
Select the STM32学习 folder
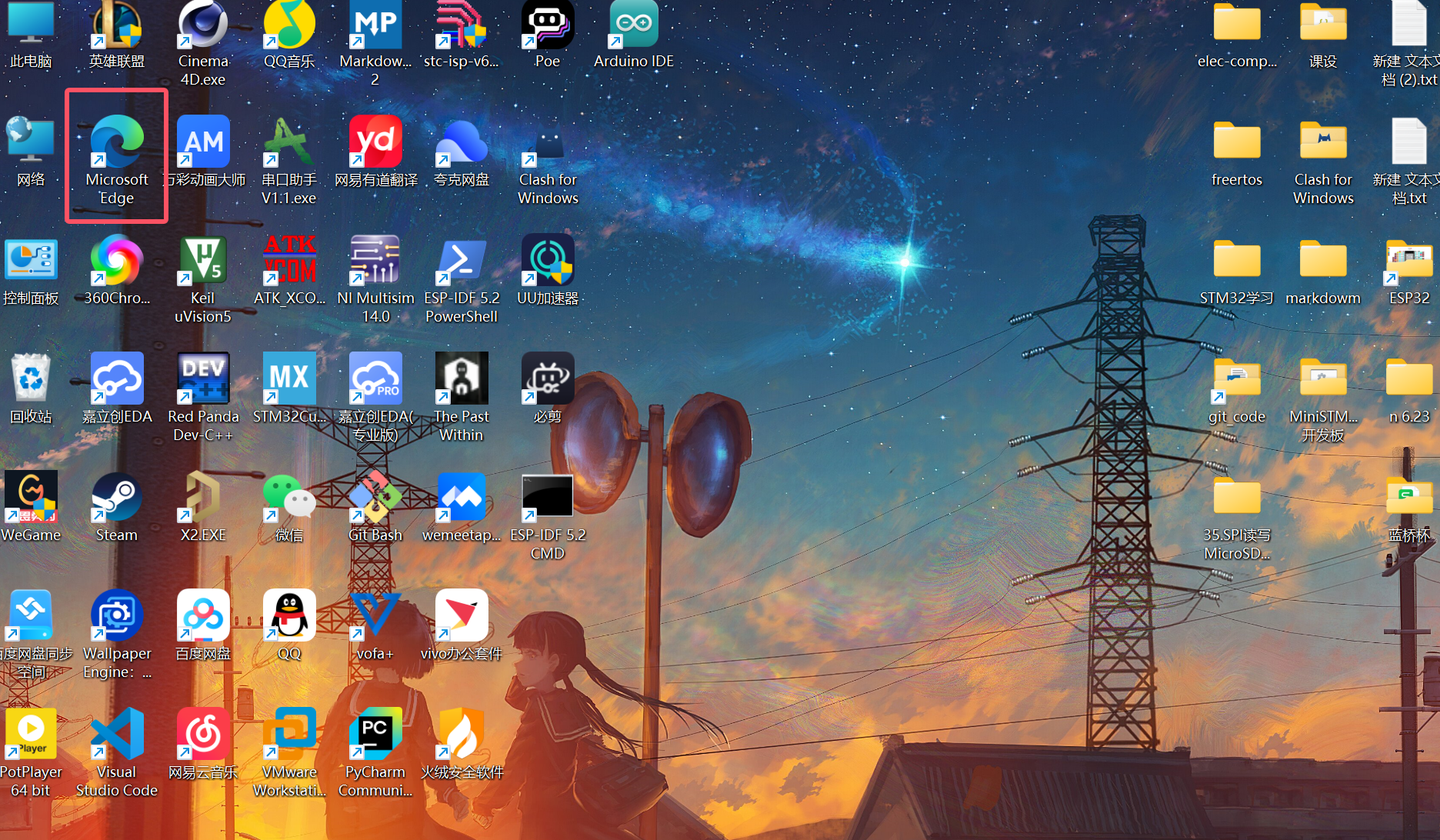[1237, 260]
